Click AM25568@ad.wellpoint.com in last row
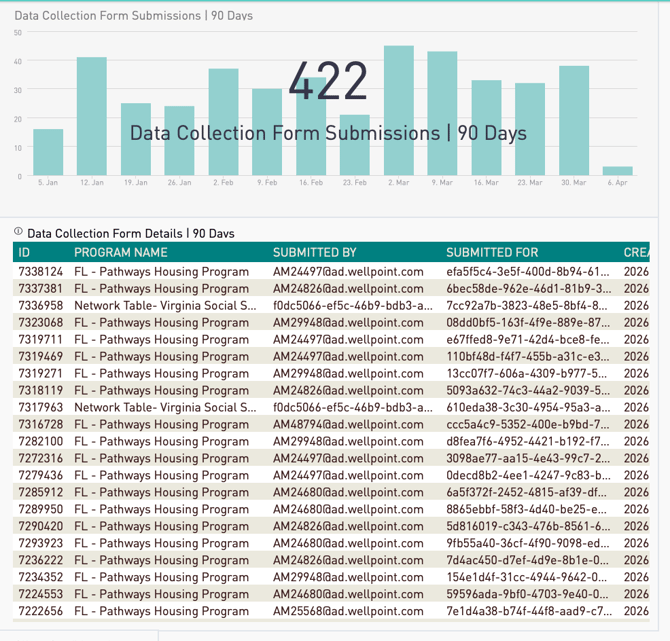 pyautogui.click(x=348, y=611)
